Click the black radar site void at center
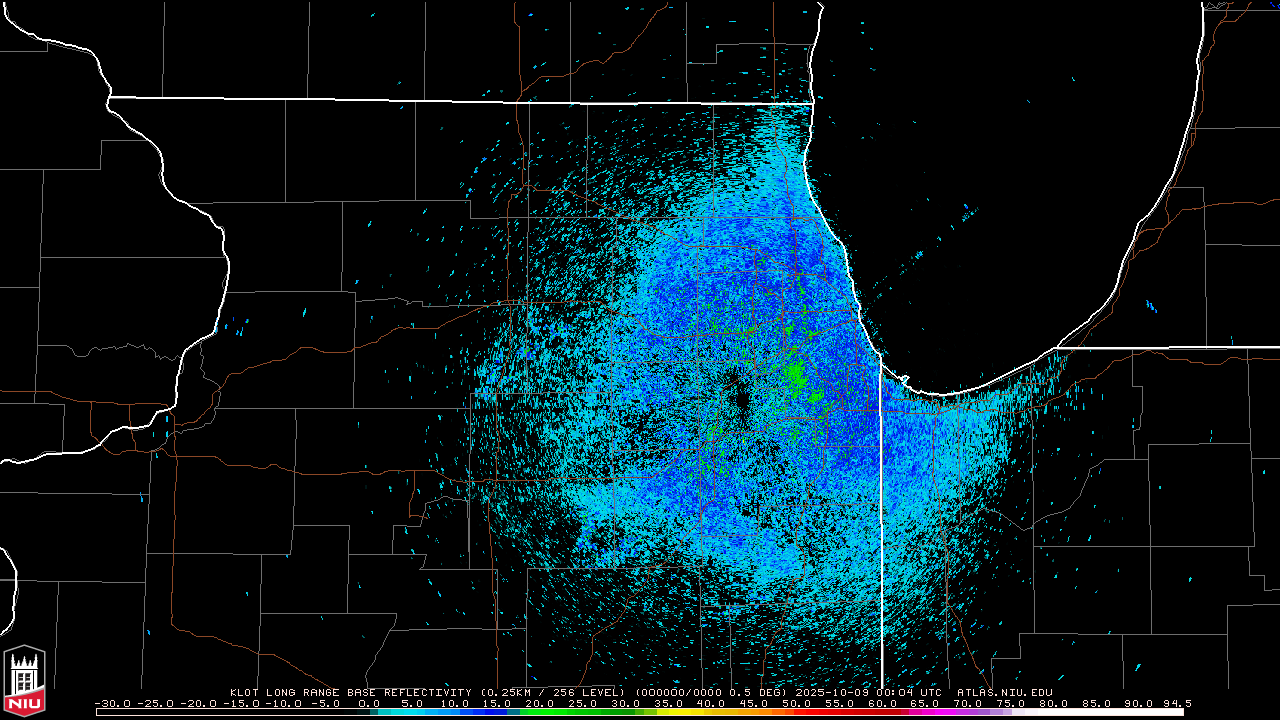1280x720 pixels. point(738,393)
